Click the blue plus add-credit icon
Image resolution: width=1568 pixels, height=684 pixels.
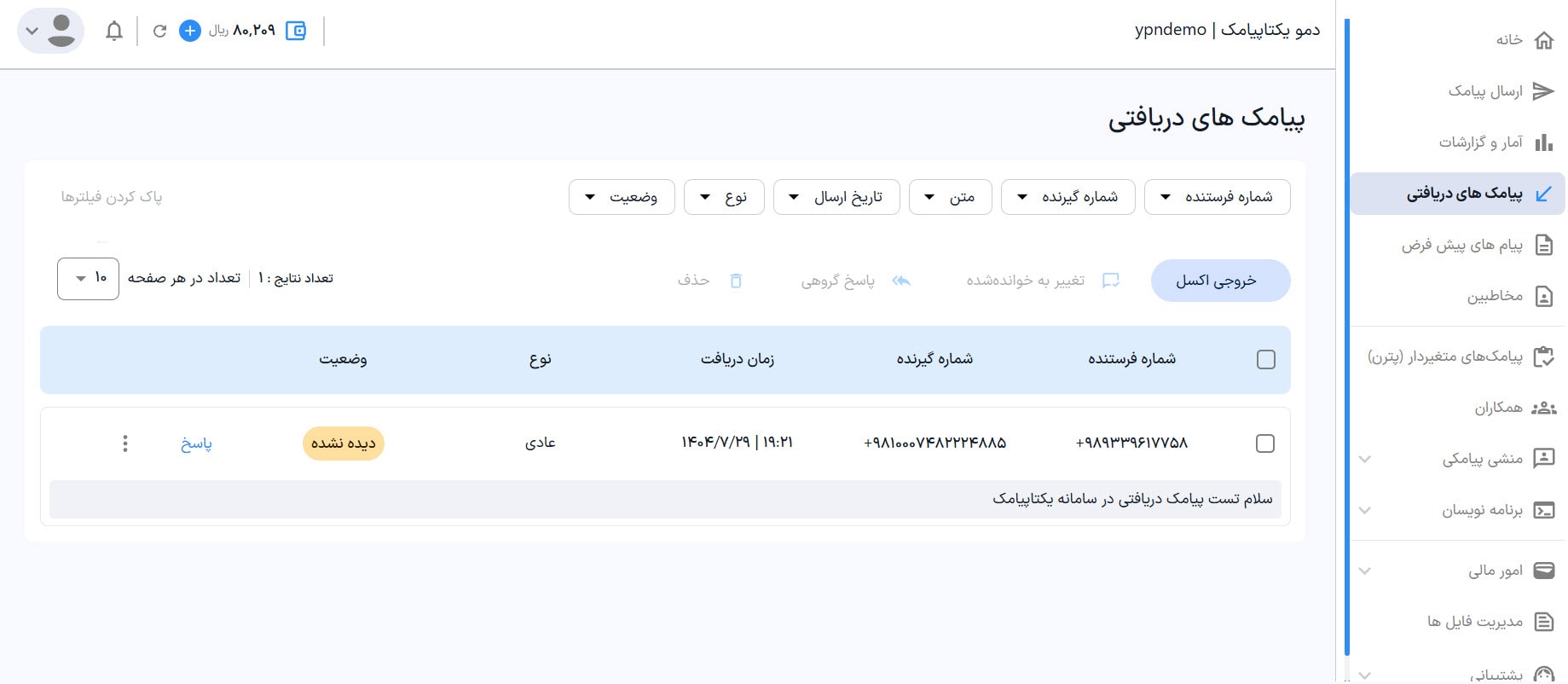189,32
